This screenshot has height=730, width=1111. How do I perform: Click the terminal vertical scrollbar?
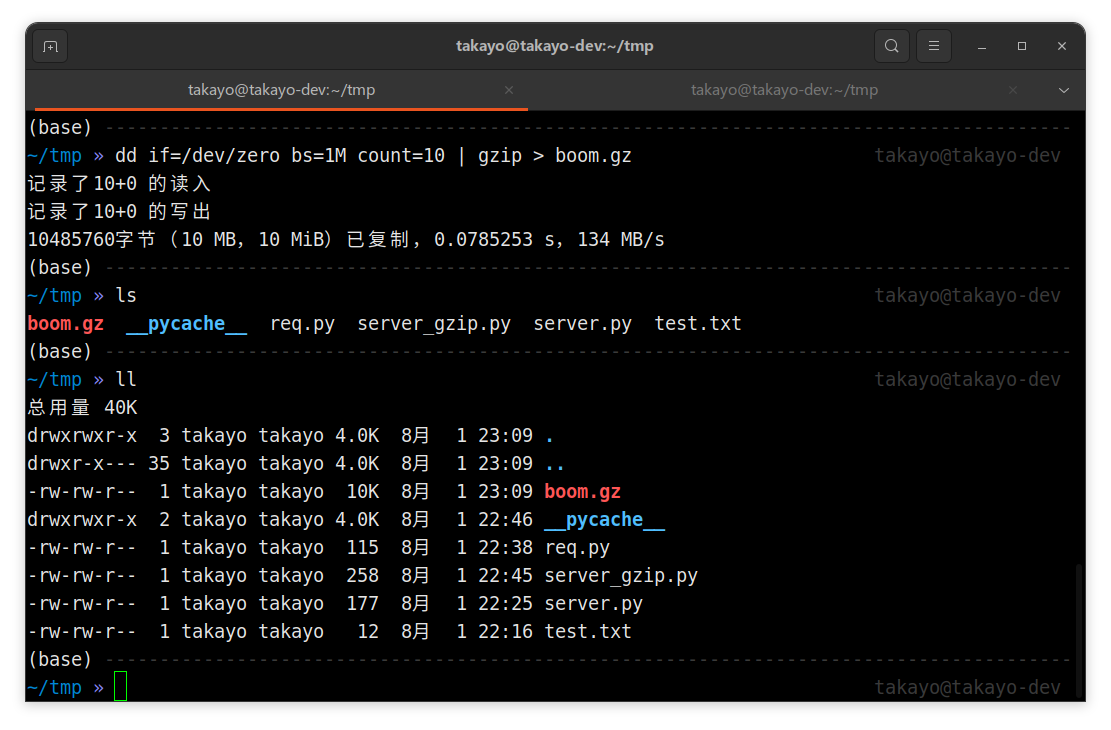pyautogui.click(x=1078, y=630)
